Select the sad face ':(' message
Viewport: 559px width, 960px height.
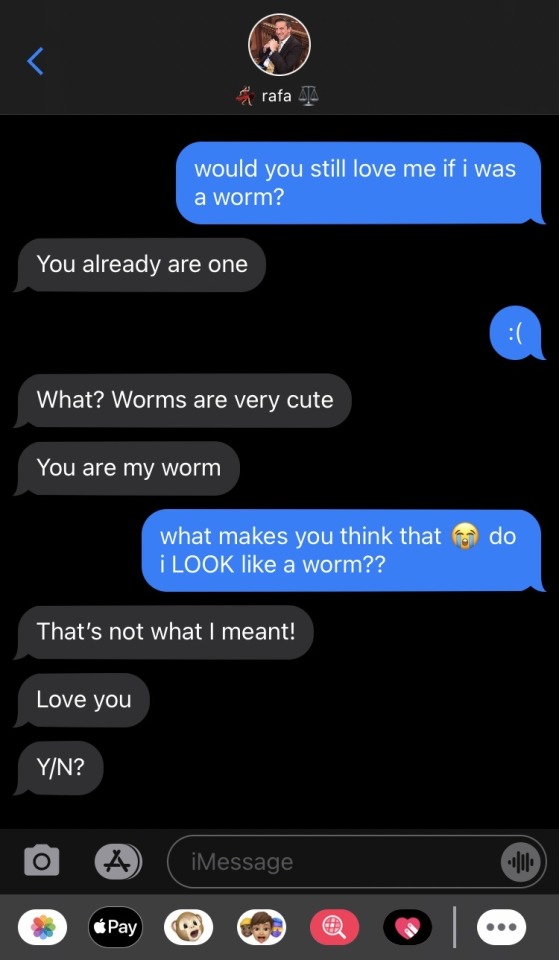[517, 333]
